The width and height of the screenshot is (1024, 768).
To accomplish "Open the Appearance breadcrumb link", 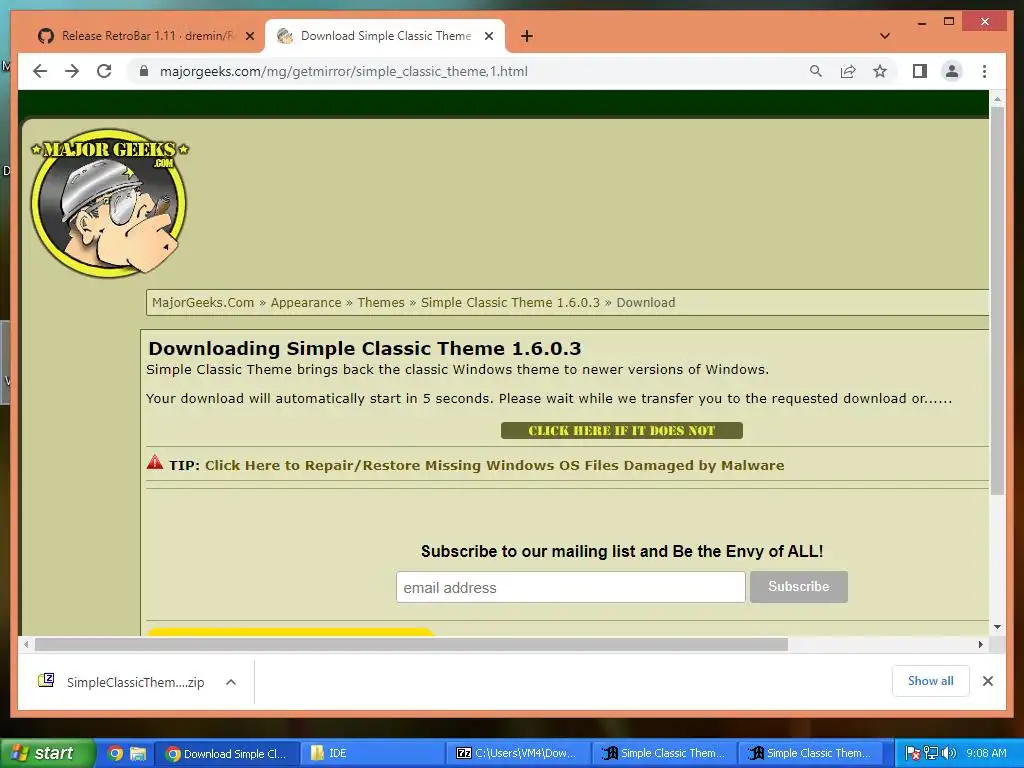I will pyautogui.click(x=306, y=302).
